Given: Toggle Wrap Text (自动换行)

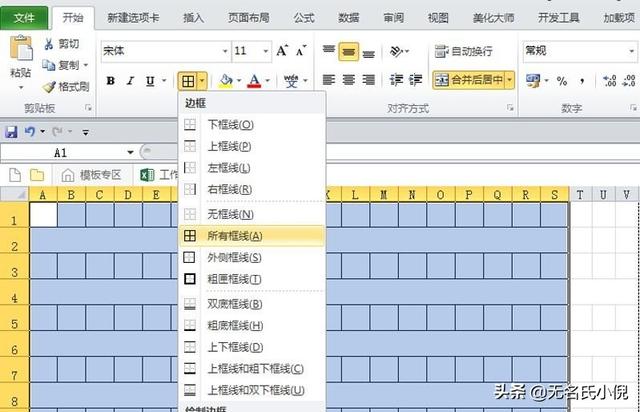Looking at the screenshot, I should (470, 51).
